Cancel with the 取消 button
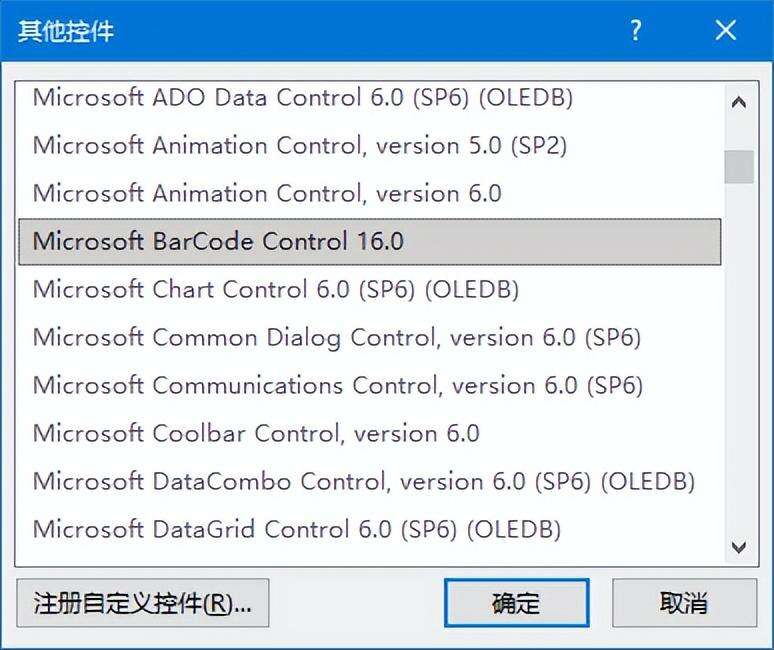Image resolution: width=774 pixels, height=650 pixels. pyautogui.click(x=684, y=603)
